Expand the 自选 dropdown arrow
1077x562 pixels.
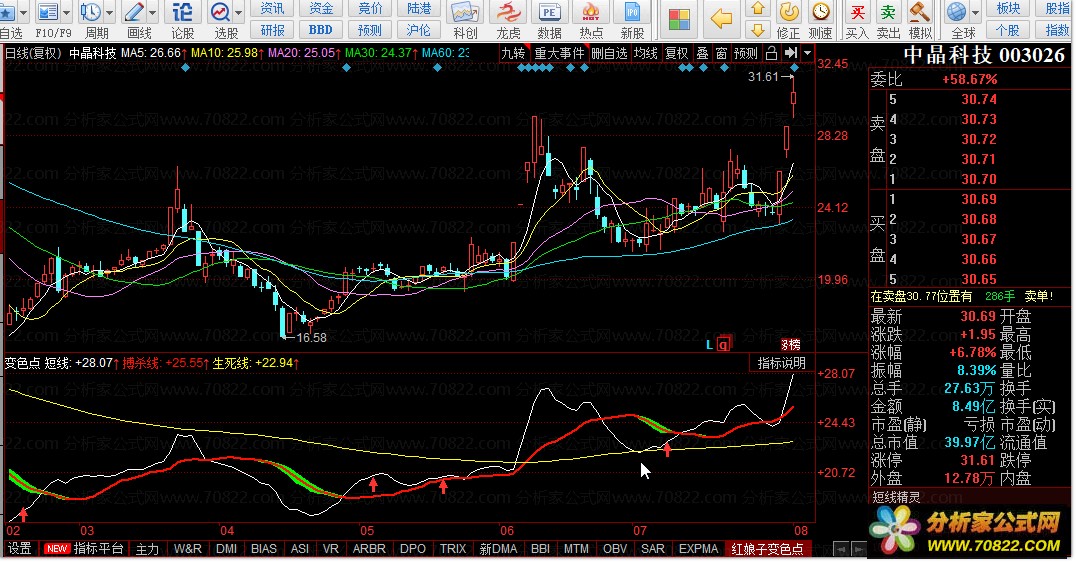point(24,12)
